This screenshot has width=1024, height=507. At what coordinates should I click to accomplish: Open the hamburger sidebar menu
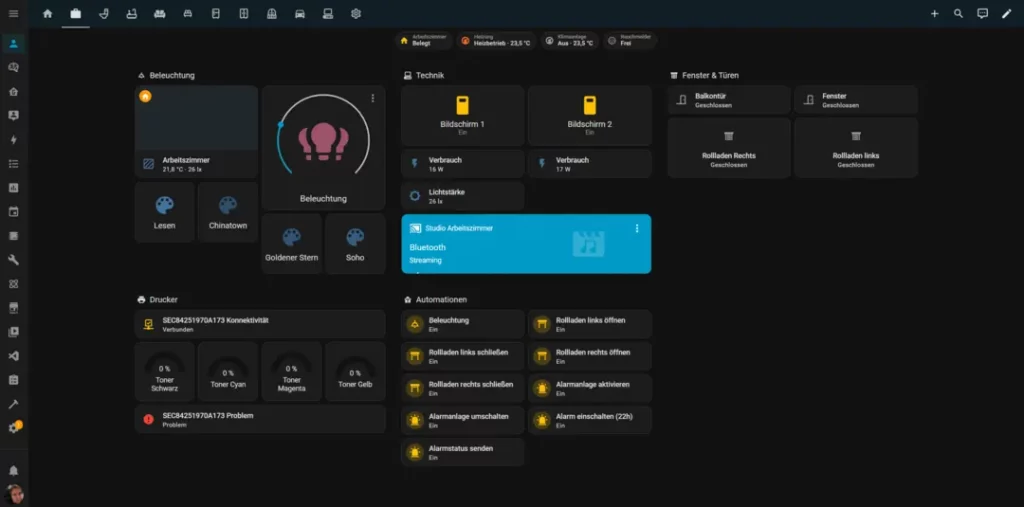point(14,14)
